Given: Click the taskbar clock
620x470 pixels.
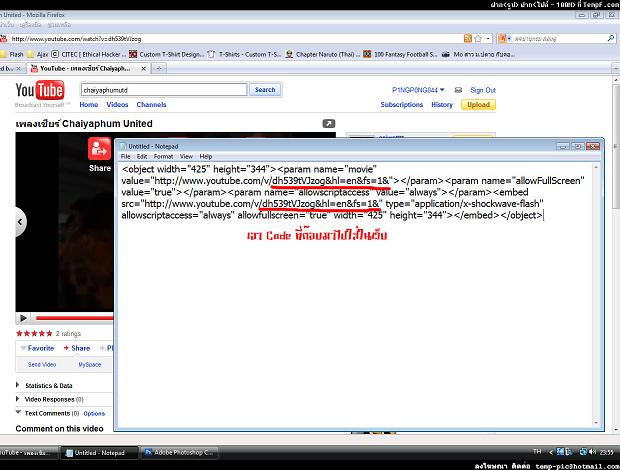Looking at the screenshot, I should pos(607,452).
